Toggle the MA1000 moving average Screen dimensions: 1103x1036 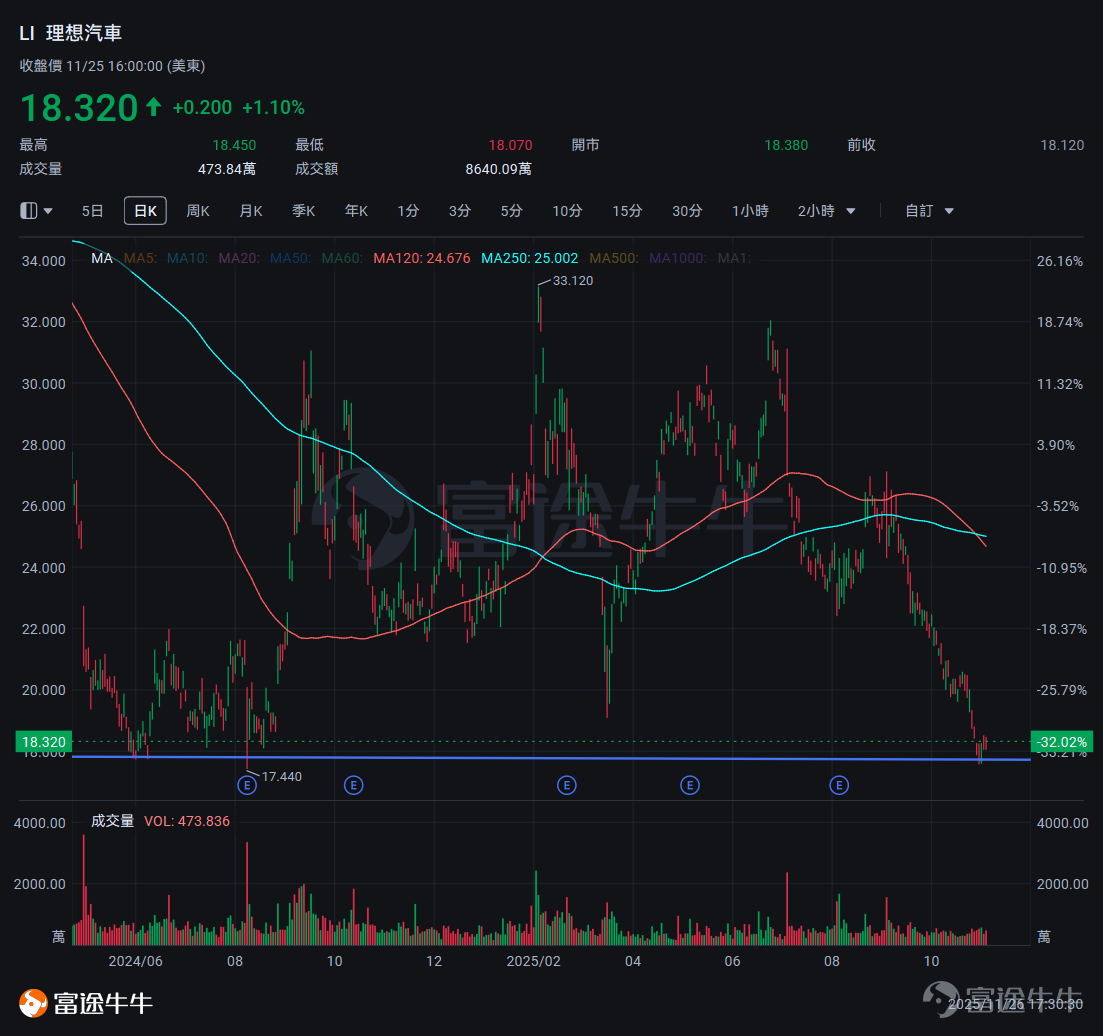click(x=678, y=258)
